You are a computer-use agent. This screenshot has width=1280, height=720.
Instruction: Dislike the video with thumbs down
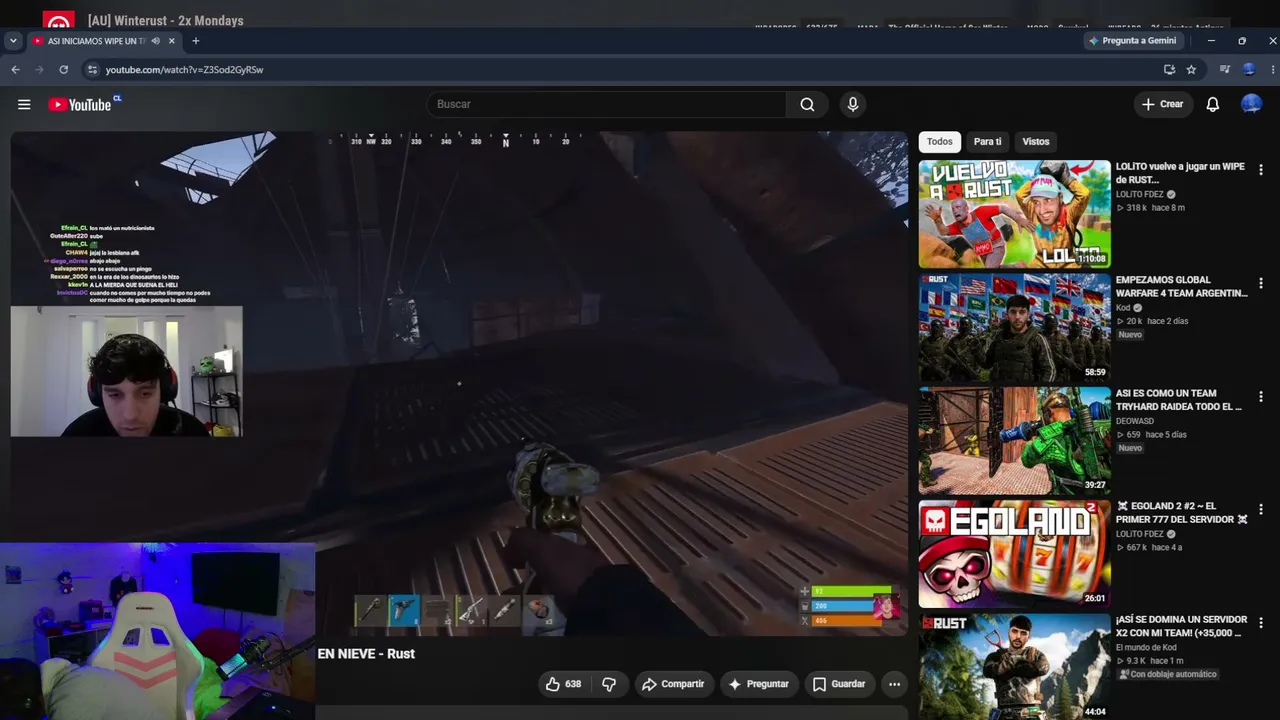coord(609,684)
